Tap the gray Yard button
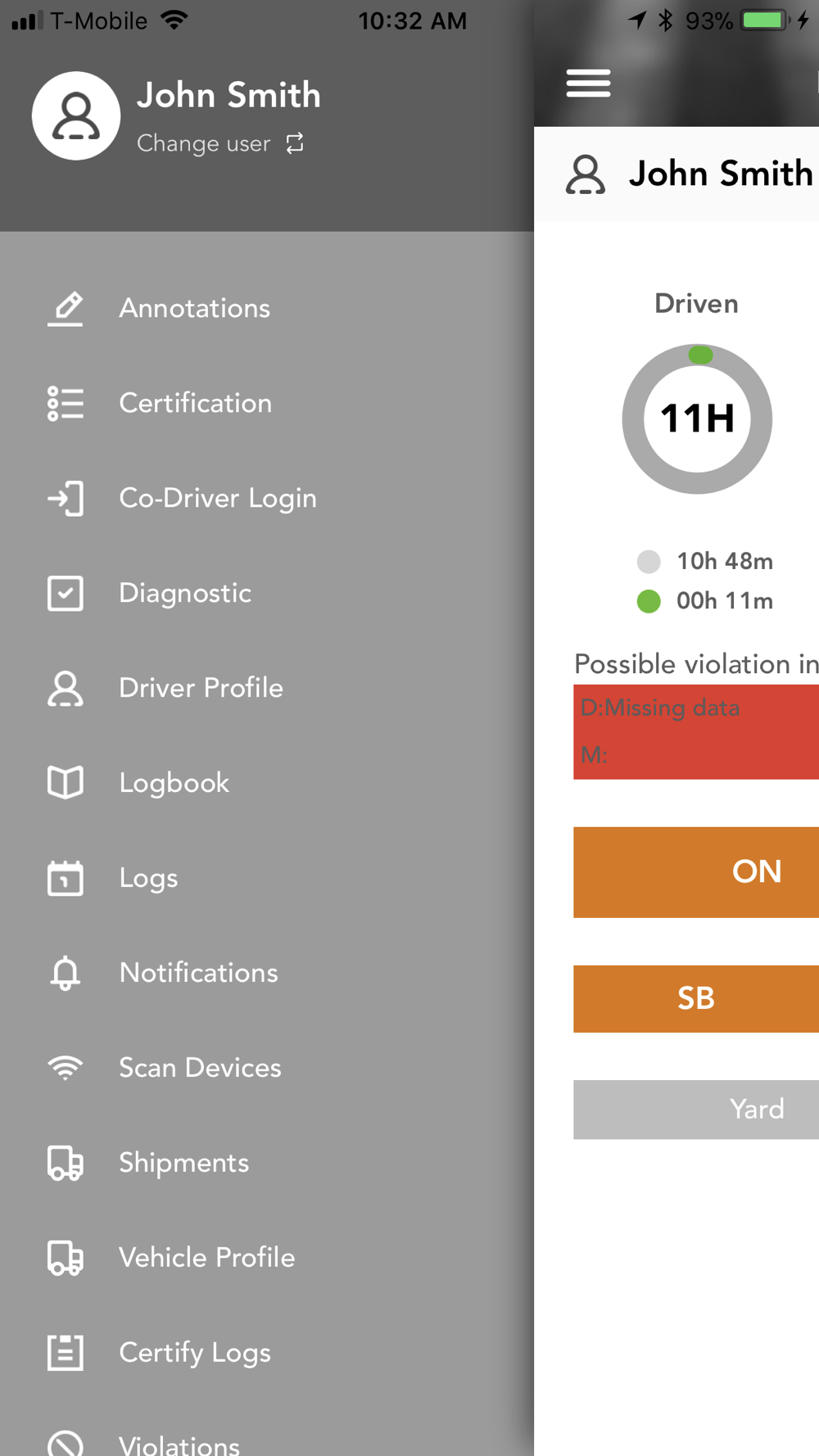The image size is (819, 1456). point(696,1110)
